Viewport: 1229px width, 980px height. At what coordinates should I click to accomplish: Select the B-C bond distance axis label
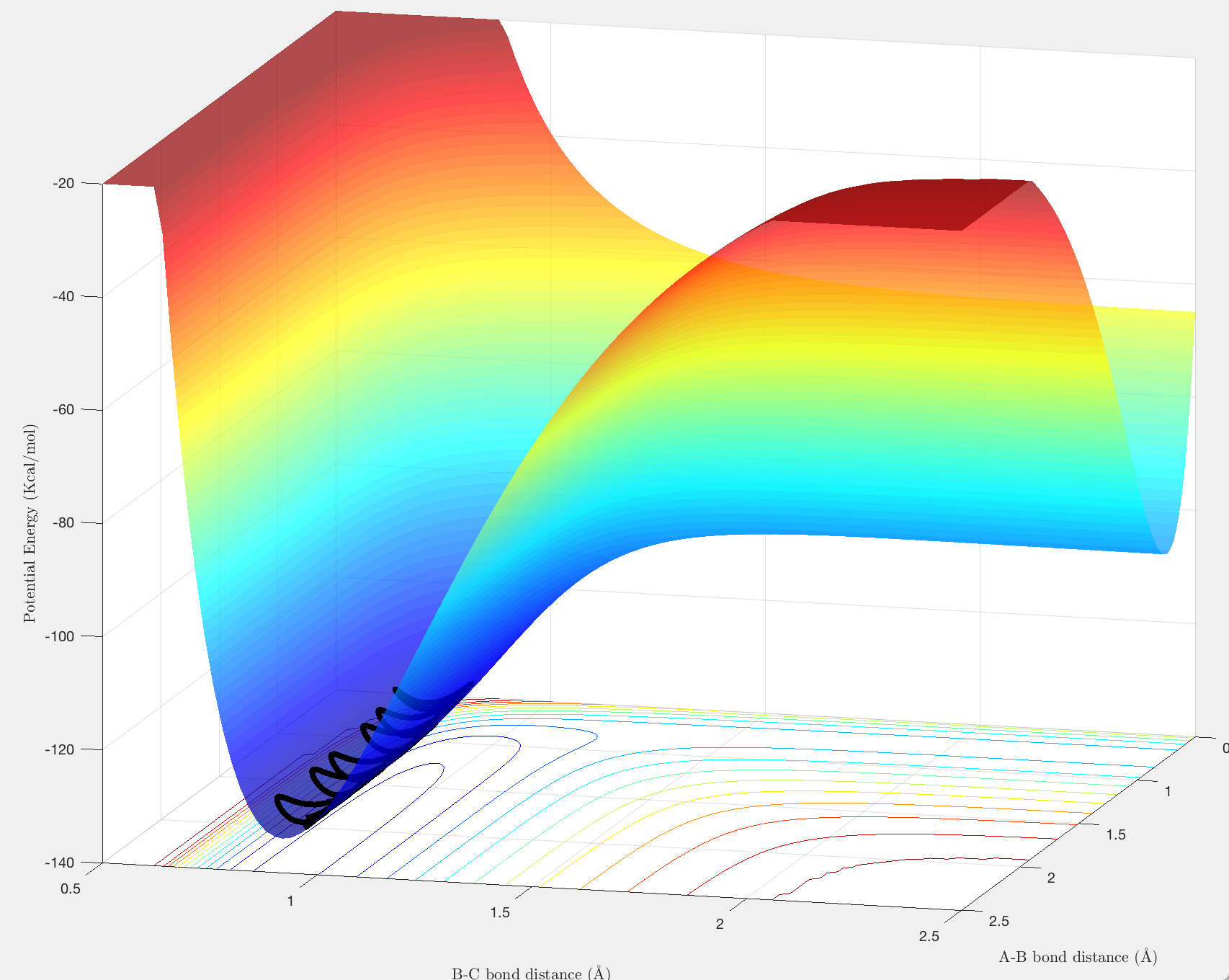click(531, 974)
